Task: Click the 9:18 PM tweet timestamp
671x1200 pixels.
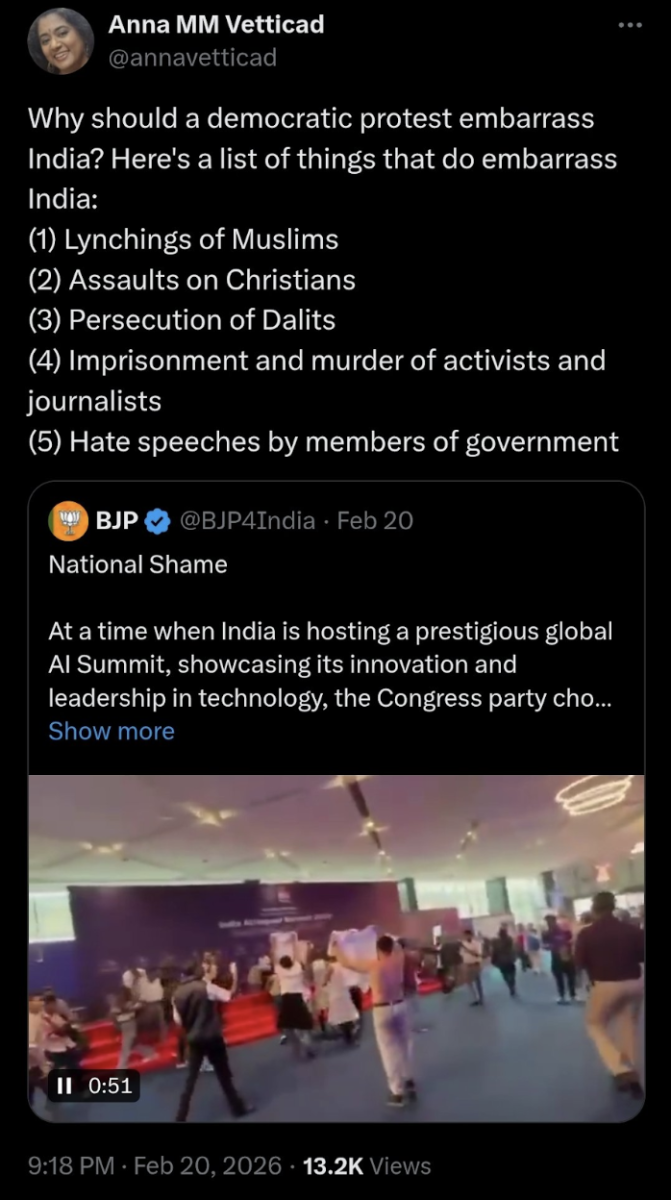Action: tap(69, 1166)
